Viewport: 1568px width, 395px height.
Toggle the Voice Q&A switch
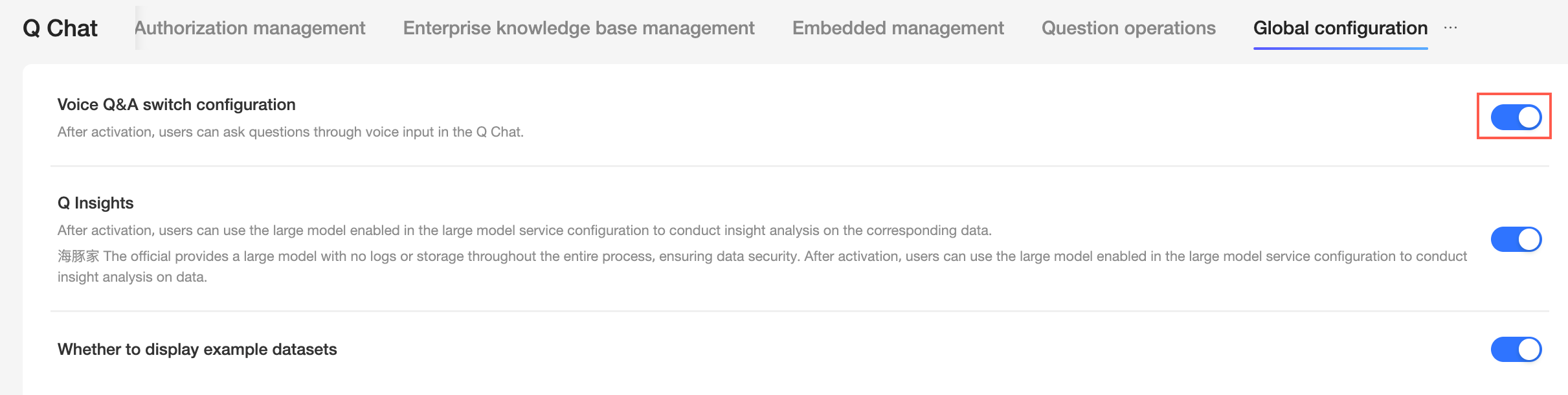pos(1516,117)
